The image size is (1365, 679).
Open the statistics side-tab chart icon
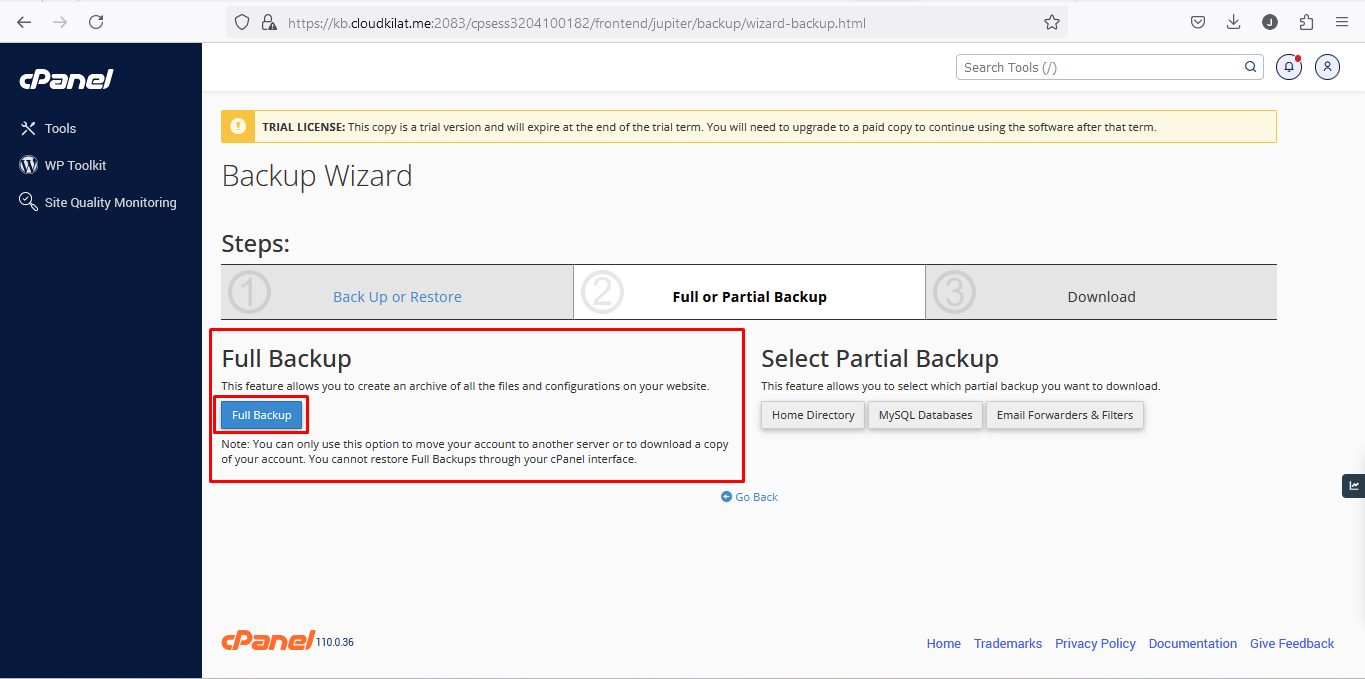pos(1354,486)
